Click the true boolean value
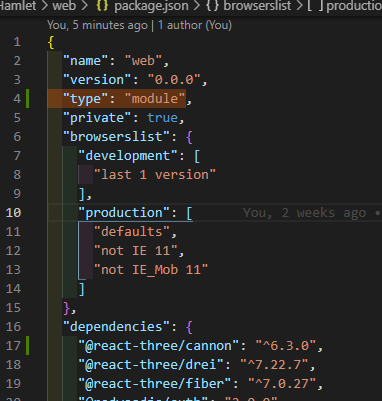The height and width of the screenshot is (401, 382). 162,118
